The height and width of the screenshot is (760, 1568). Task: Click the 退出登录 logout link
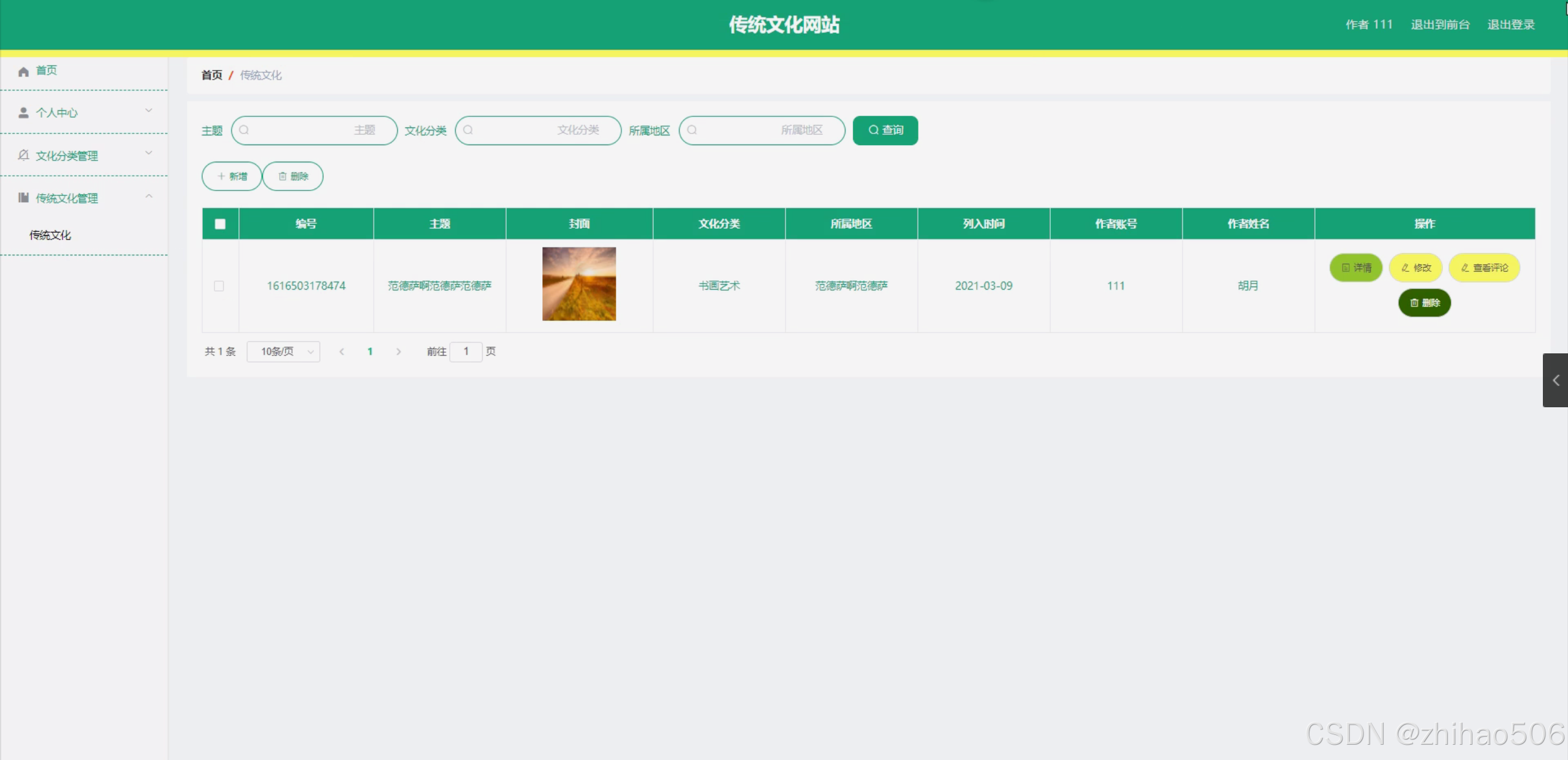click(x=1510, y=24)
